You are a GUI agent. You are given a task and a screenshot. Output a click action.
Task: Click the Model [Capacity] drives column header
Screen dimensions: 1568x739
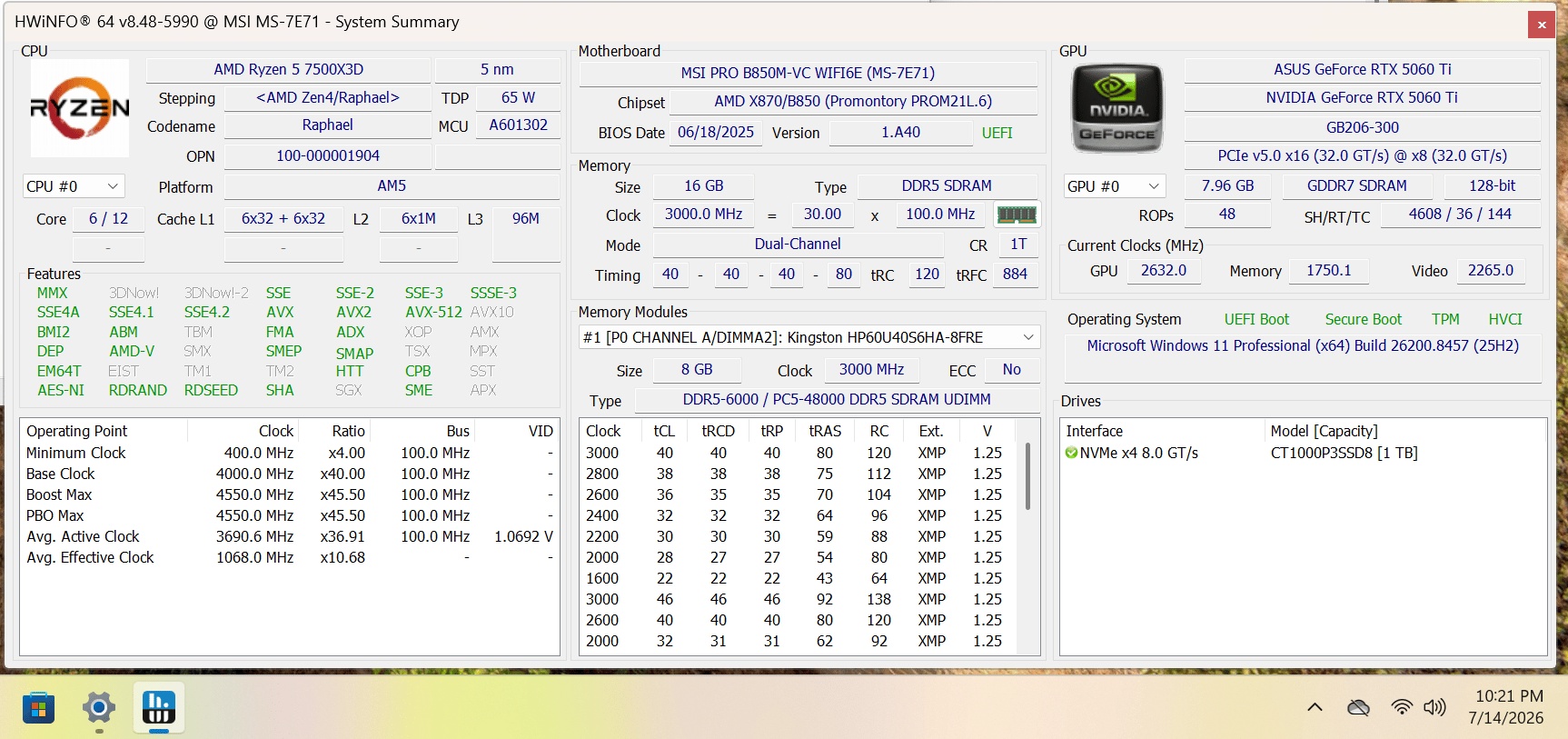pyautogui.click(x=1404, y=431)
